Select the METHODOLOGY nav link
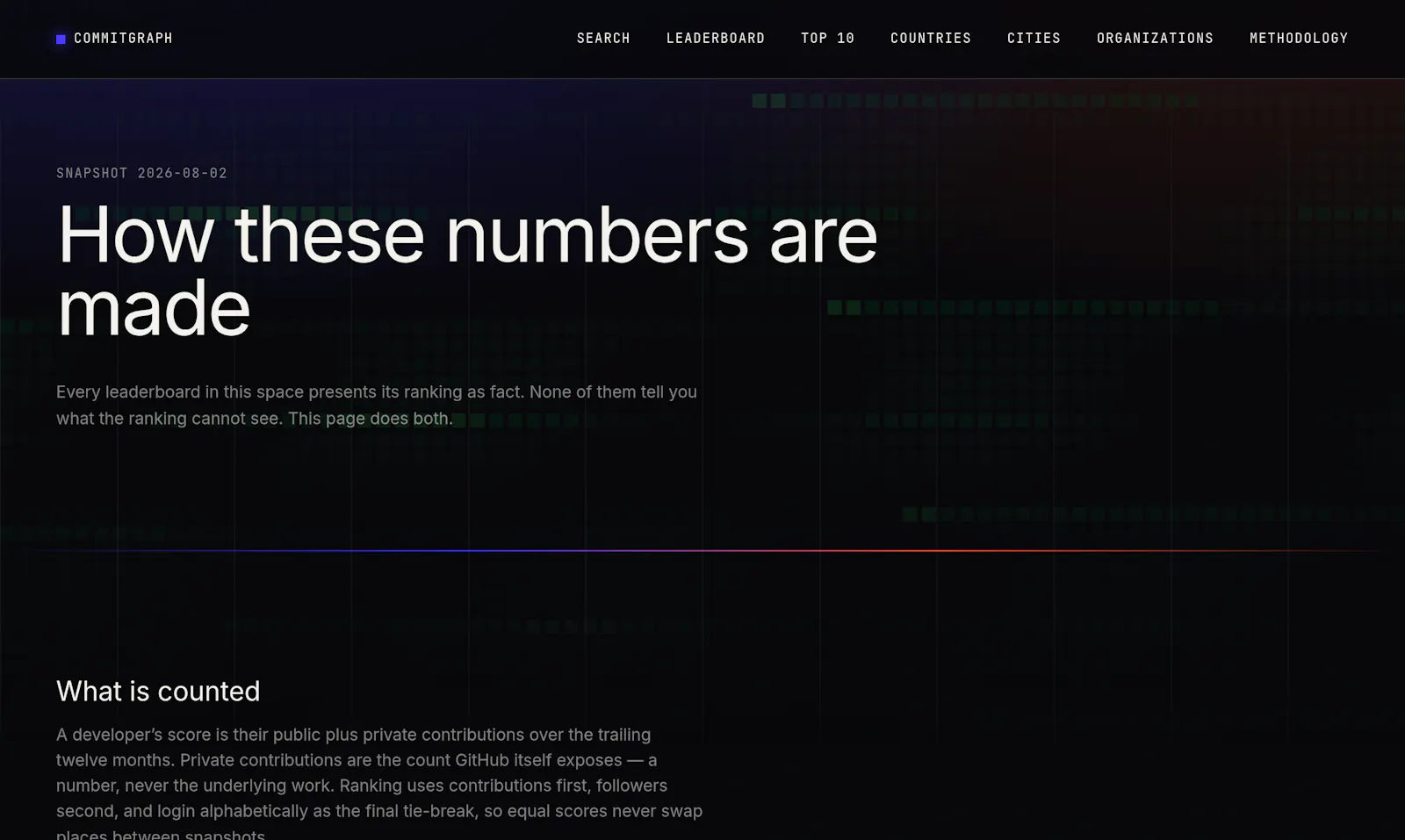1405x840 pixels. 1298,39
